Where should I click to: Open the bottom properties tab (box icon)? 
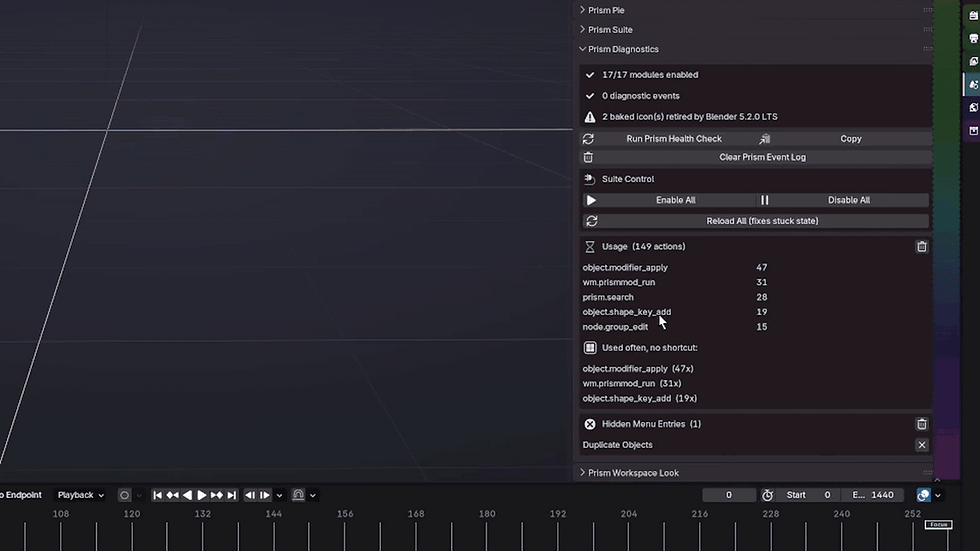[x=973, y=131]
